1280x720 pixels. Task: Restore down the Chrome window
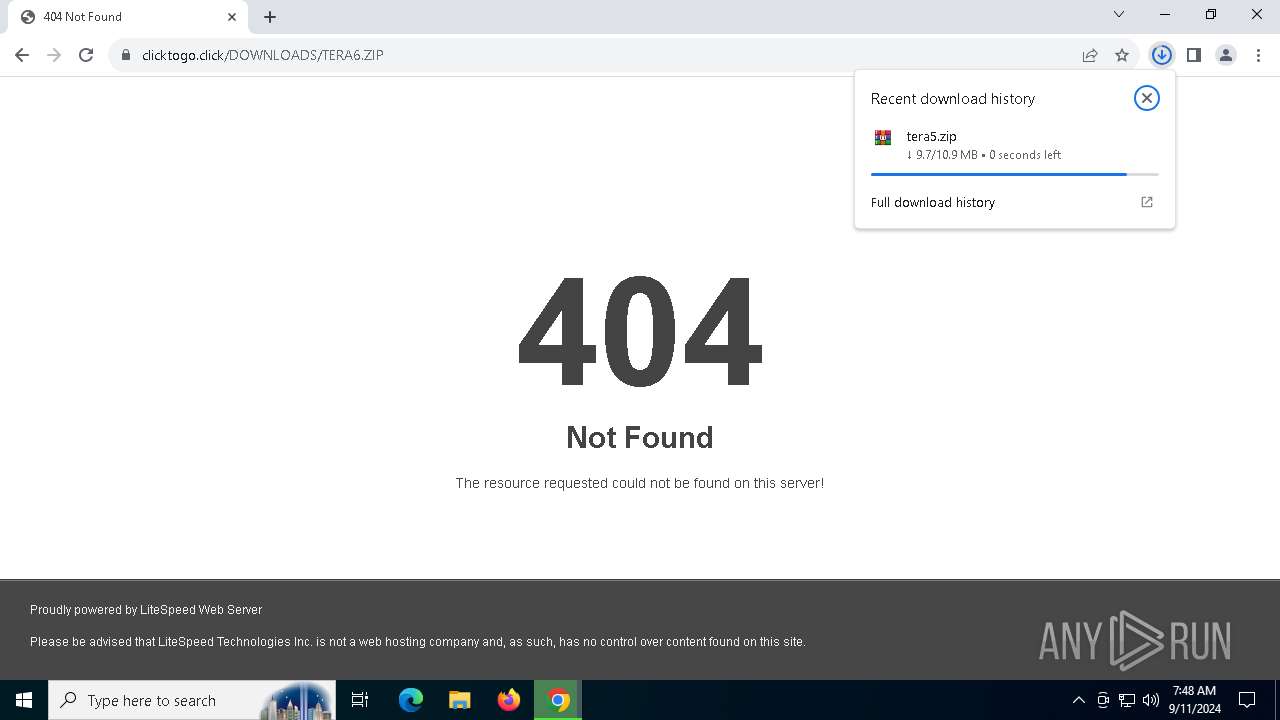point(1211,15)
